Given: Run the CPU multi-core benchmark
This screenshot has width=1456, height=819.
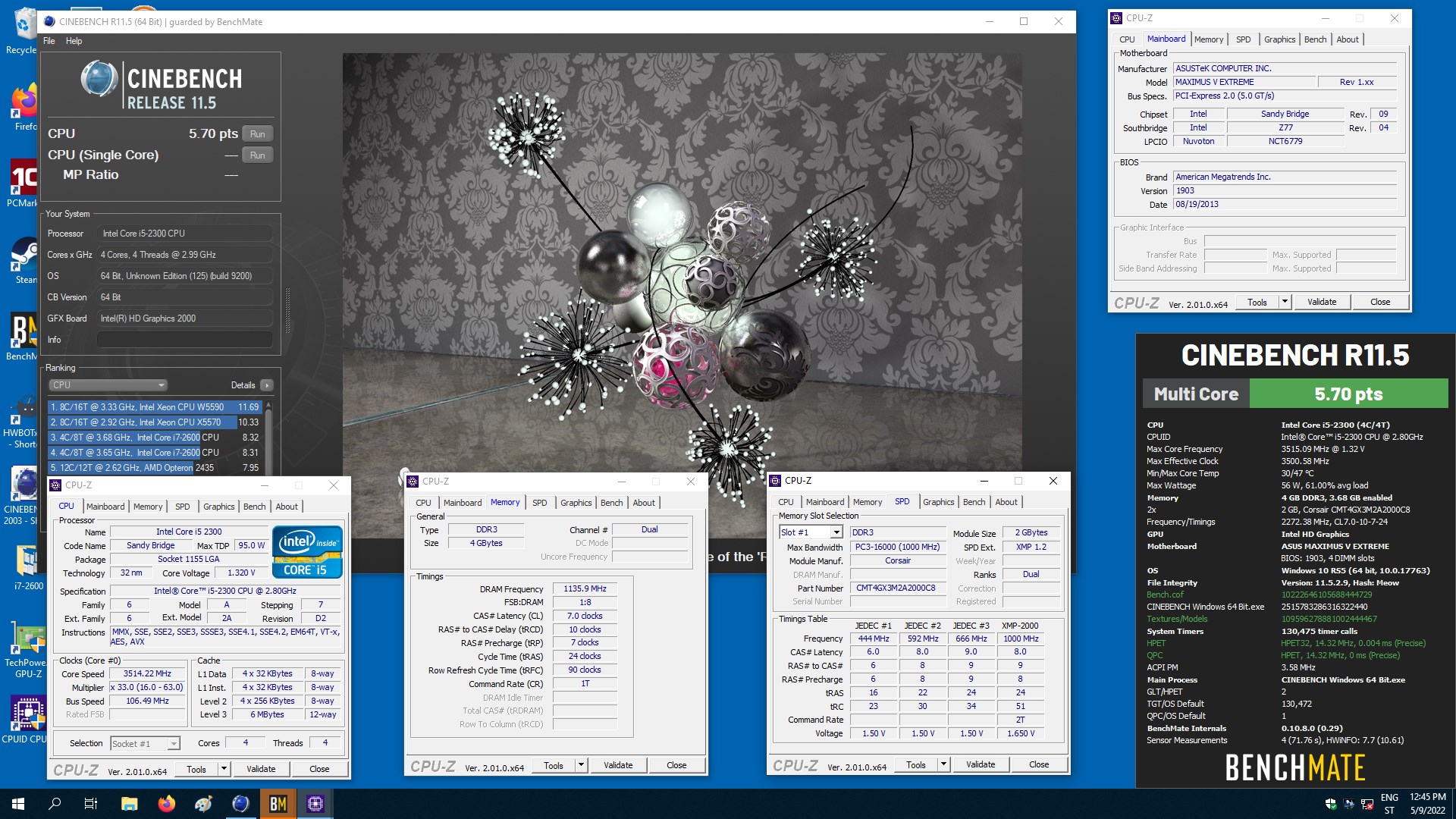Looking at the screenshot, I should pos(257,134).
